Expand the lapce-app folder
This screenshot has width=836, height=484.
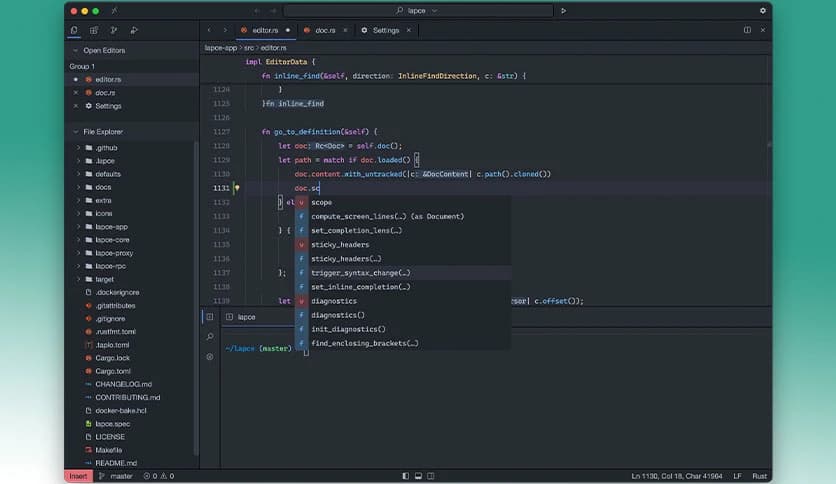(x=110, y=227)
